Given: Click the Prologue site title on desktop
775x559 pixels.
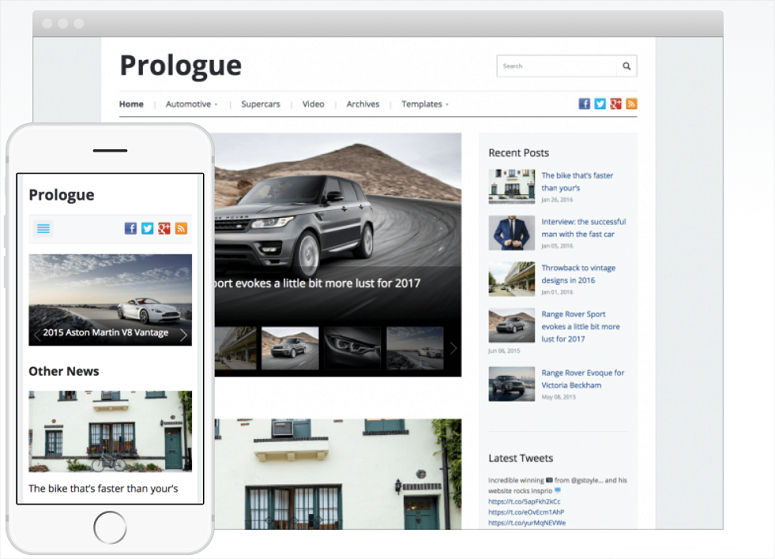Looking at the screenshot, I should [181, 66].
